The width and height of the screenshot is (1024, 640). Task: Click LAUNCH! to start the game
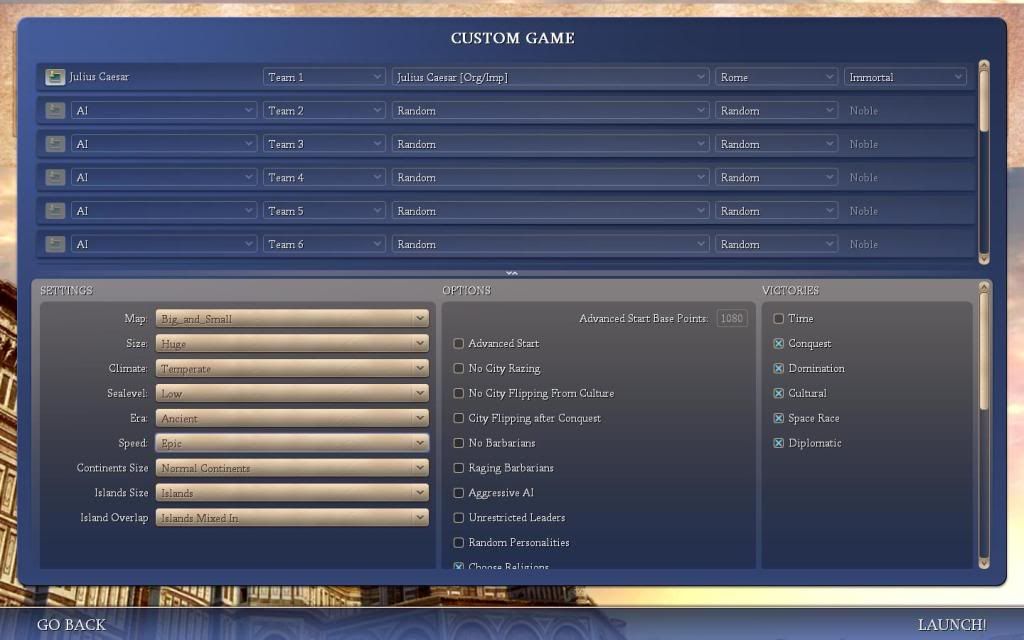952,624
